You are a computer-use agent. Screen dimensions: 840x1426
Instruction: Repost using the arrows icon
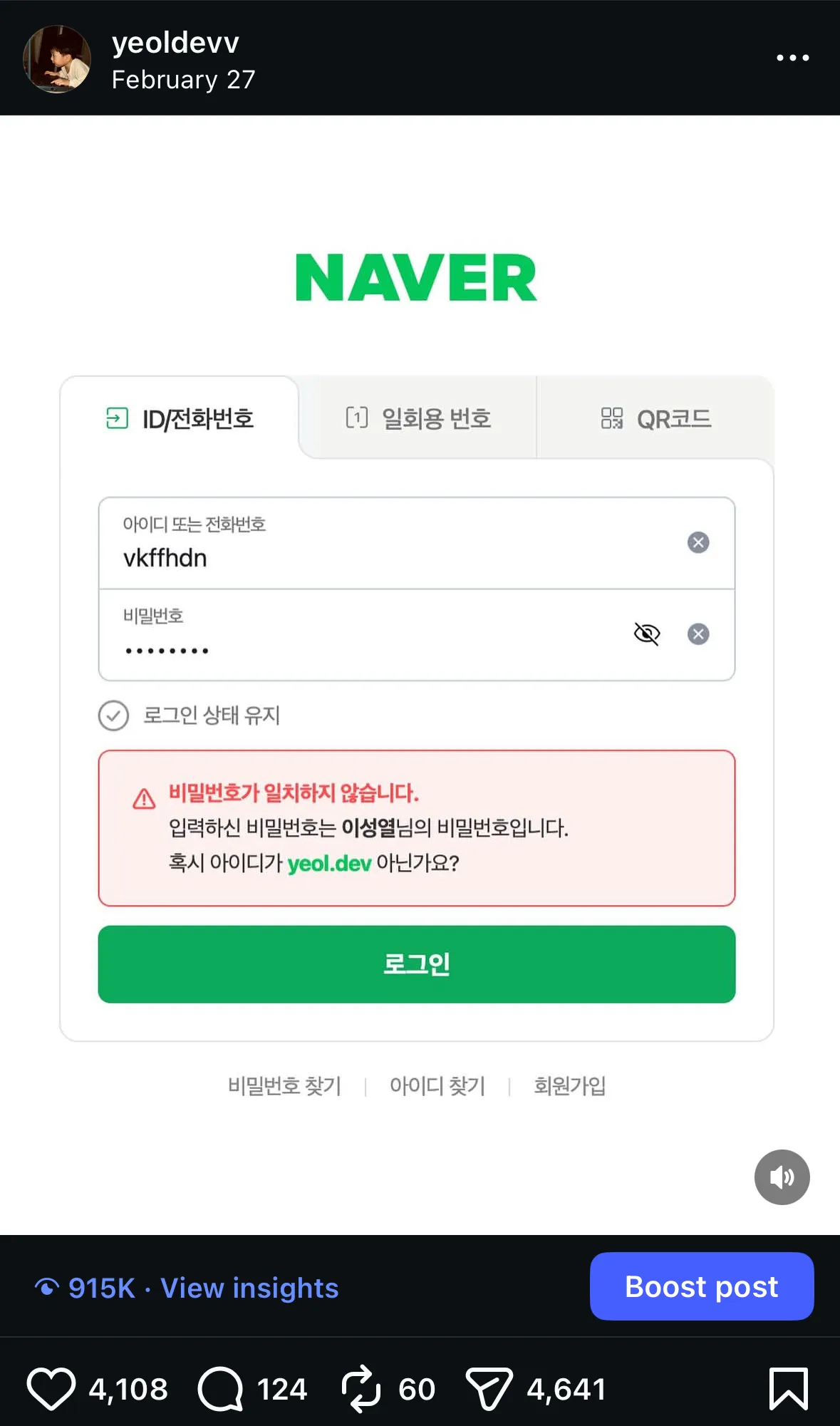361,1389
